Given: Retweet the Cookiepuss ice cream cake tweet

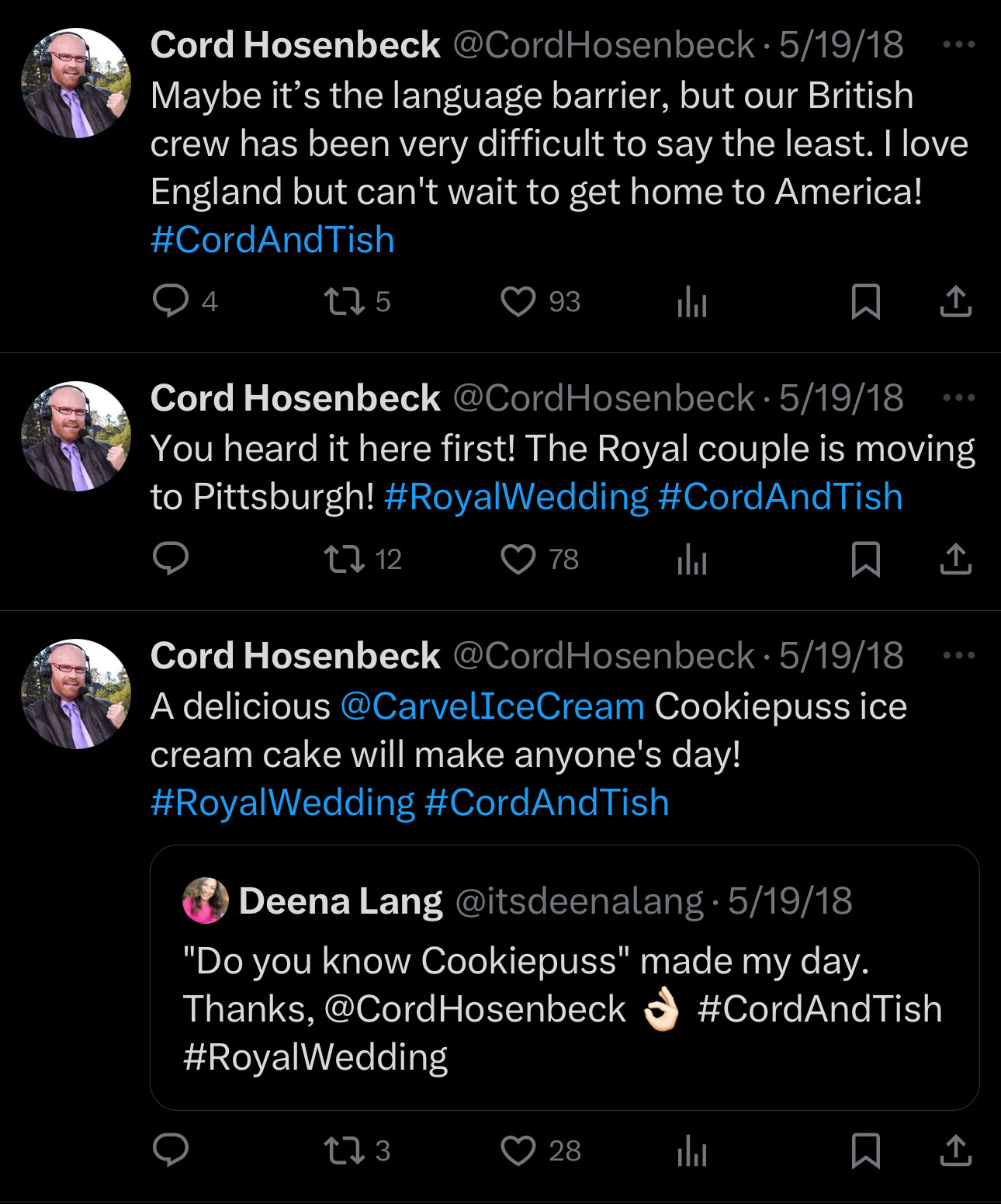Looking at the screenshot, I should [344, 1150].
